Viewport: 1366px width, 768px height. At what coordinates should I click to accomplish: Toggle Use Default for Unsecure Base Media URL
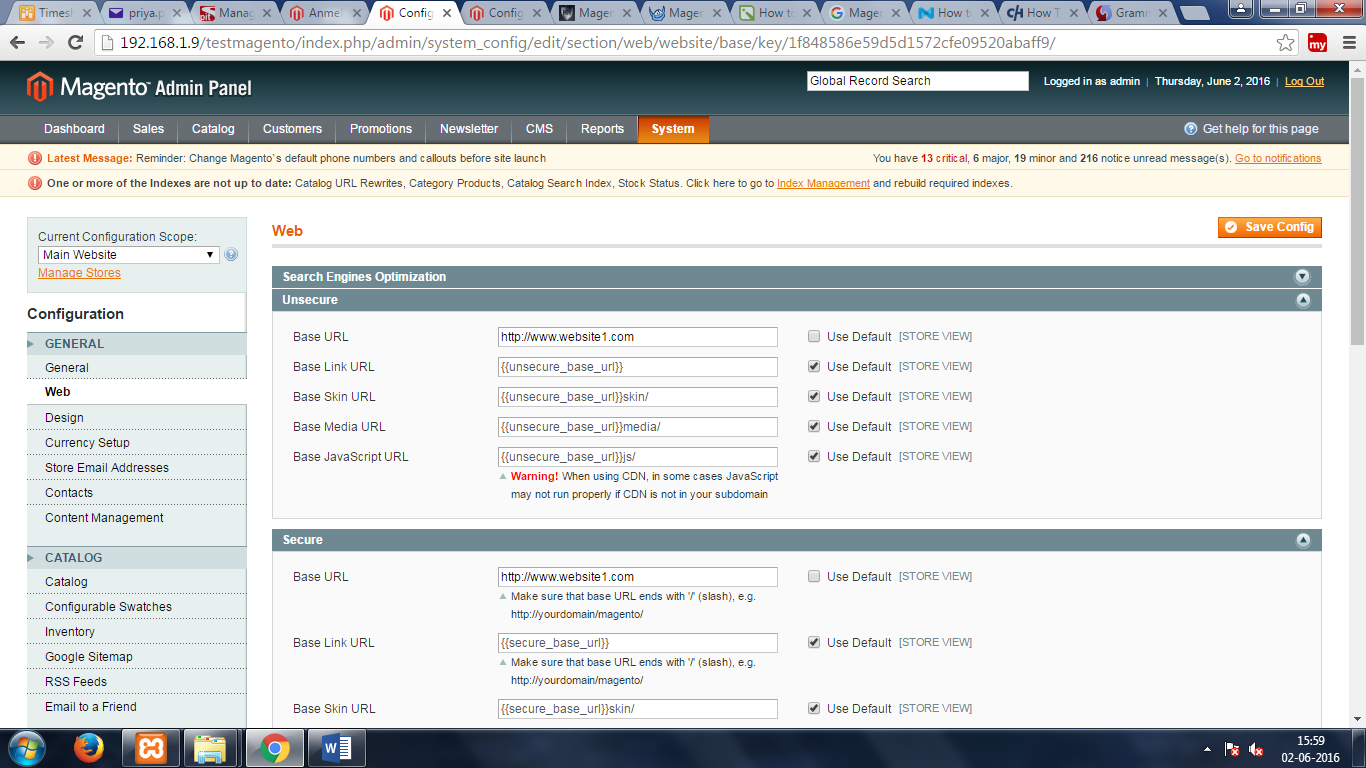coord(814,426)
